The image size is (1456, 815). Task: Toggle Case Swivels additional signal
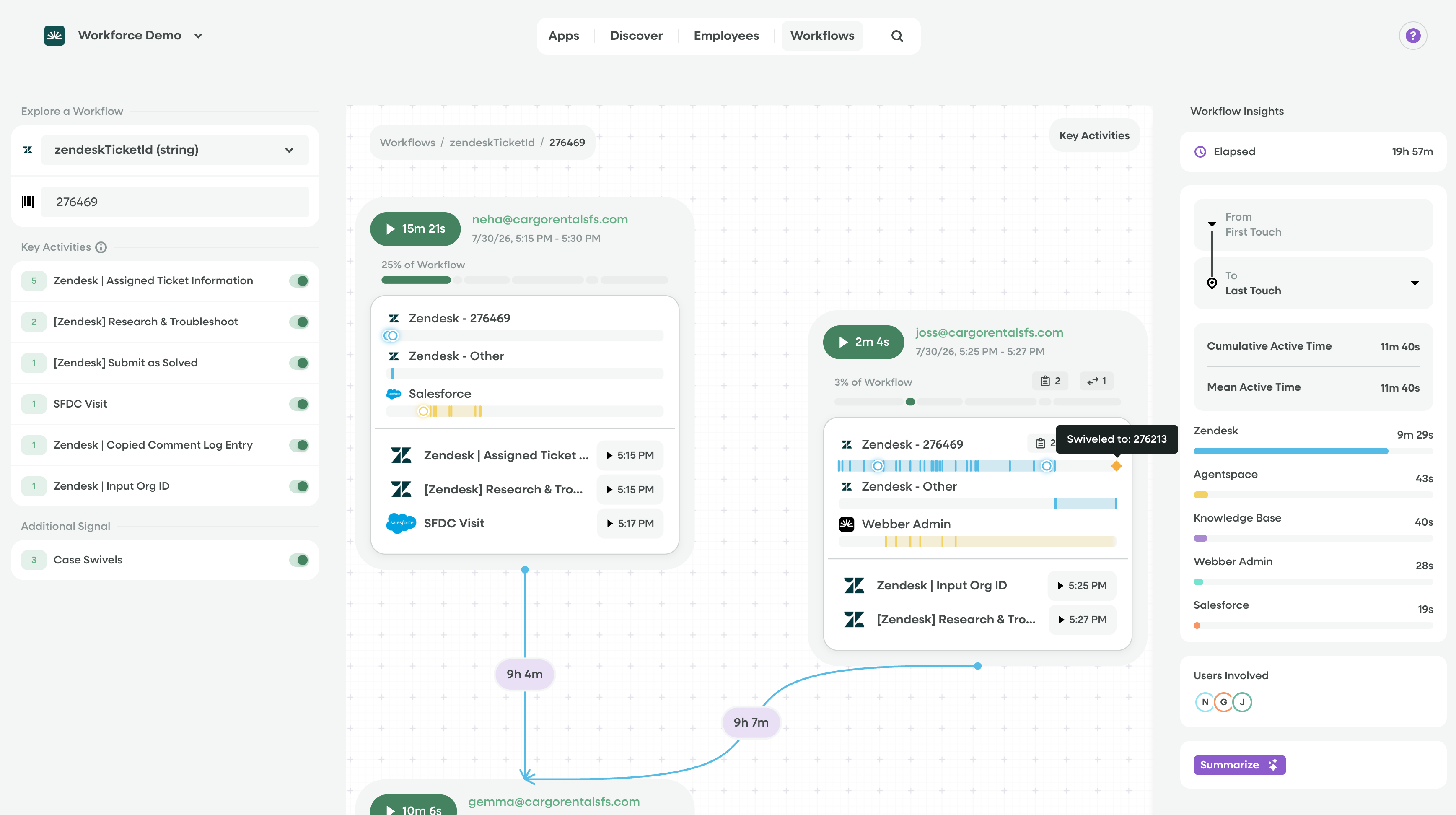(299, 560)
